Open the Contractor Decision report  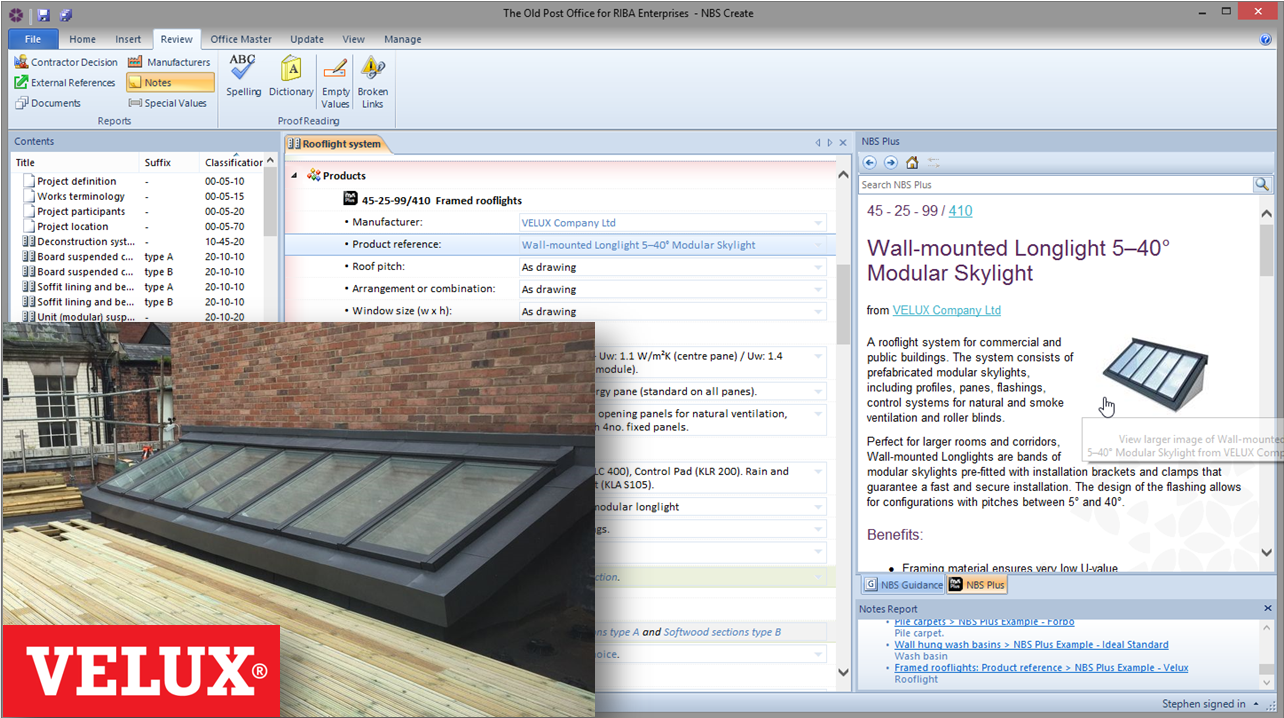(x=66, y=62)
